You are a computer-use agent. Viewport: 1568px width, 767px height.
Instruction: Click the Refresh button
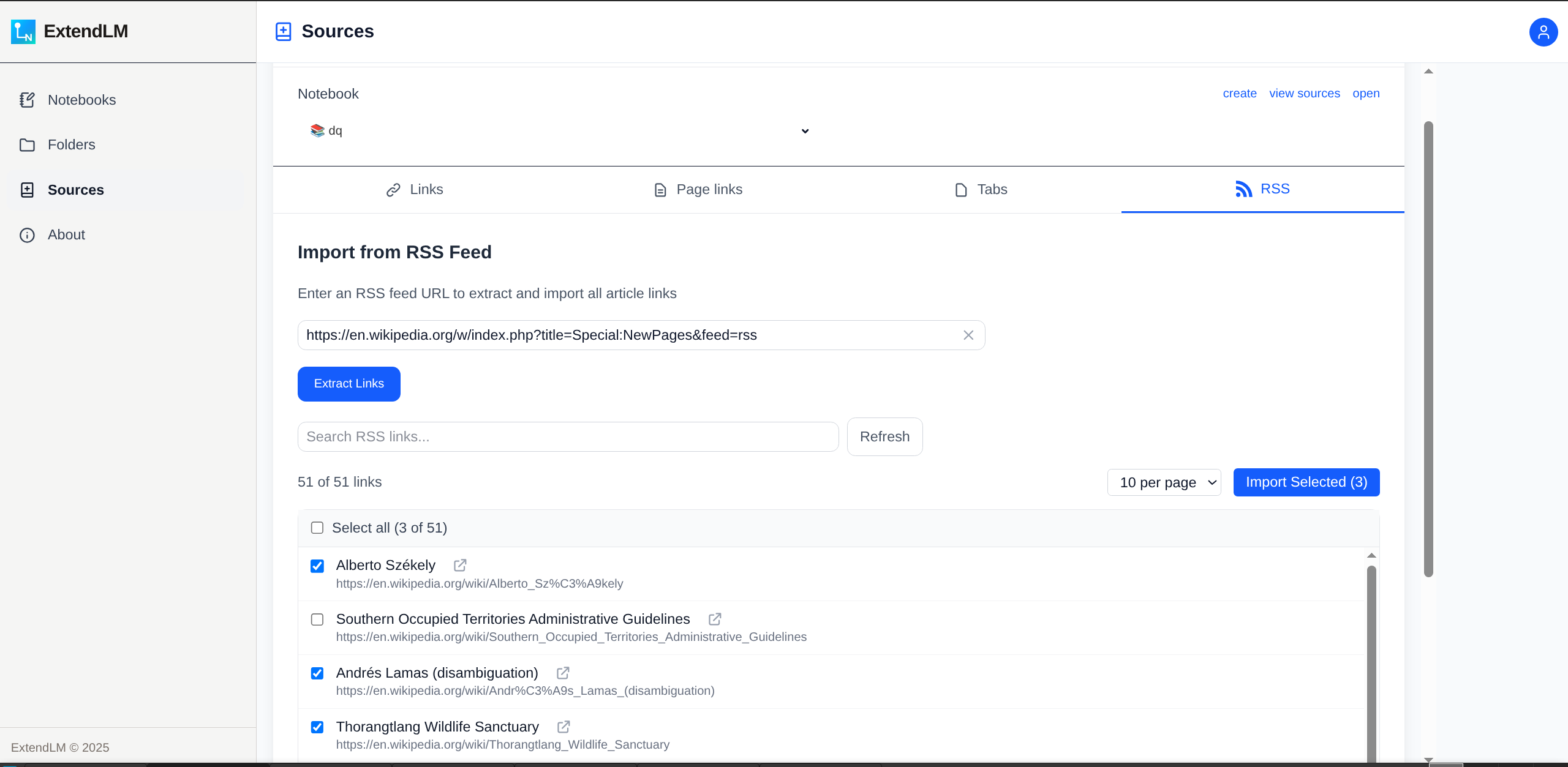(x=884, y=436)
